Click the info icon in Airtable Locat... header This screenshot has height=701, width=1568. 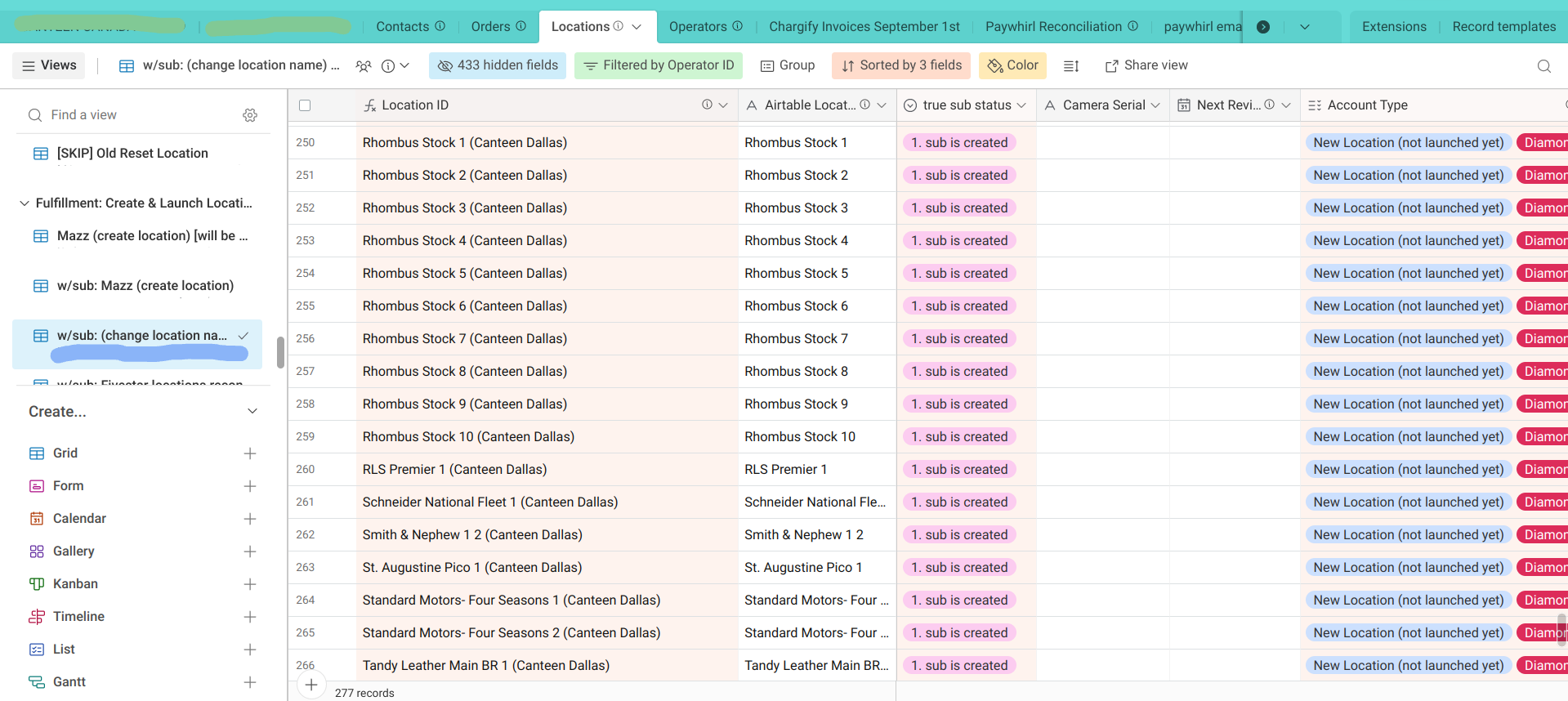[864, 105]
